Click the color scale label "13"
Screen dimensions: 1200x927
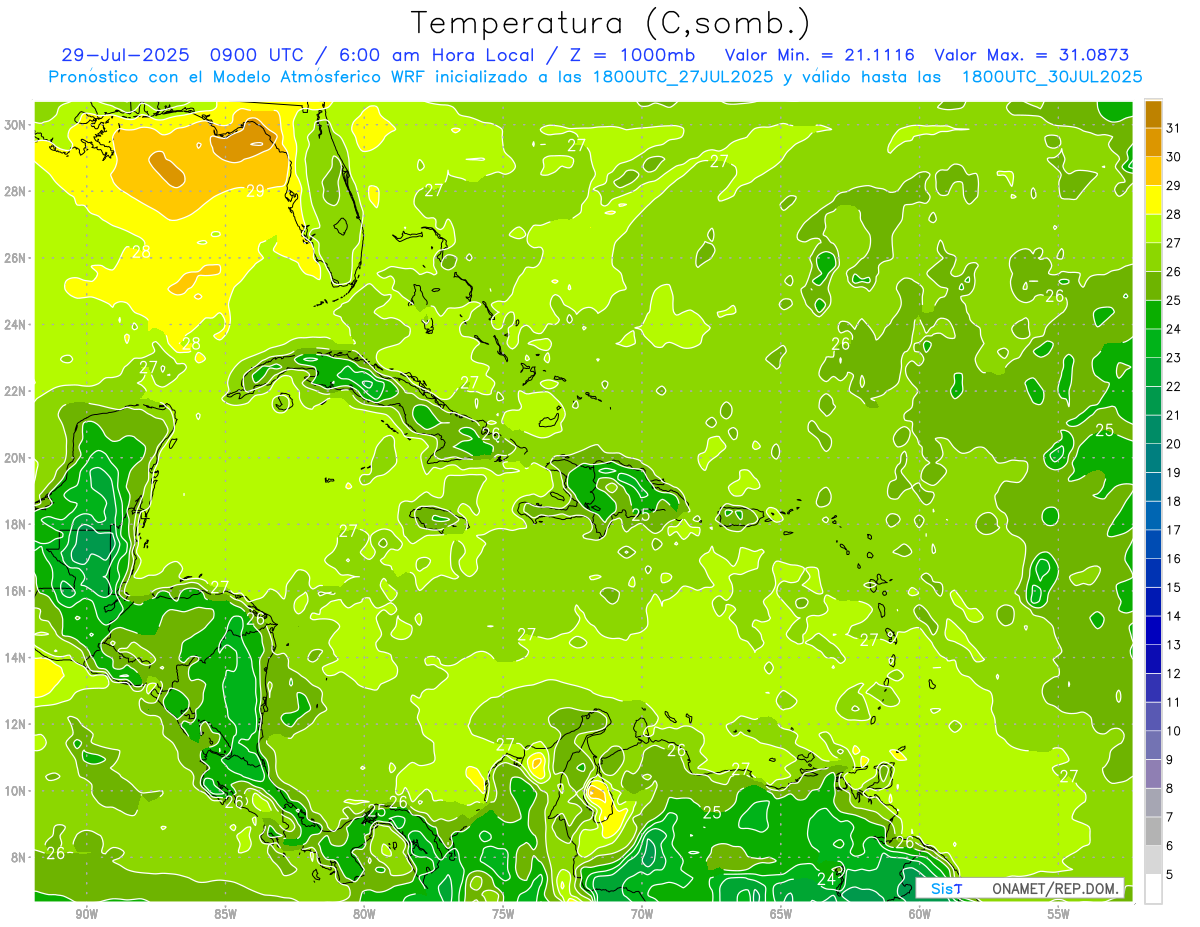(x=1173, y=645)
